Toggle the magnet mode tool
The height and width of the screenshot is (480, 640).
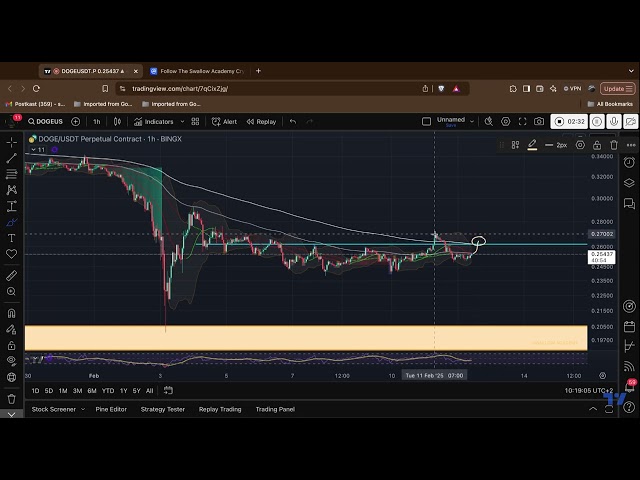(11, 313)
